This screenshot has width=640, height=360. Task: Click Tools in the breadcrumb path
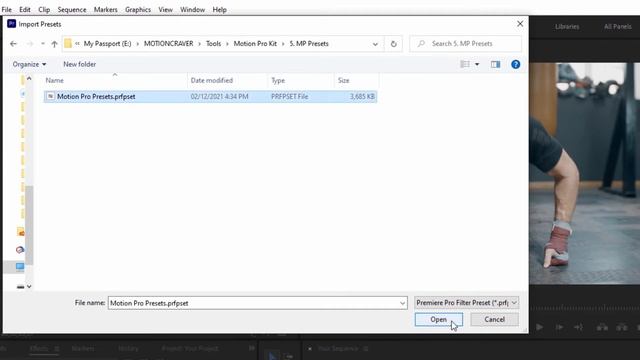pos(213,44)
